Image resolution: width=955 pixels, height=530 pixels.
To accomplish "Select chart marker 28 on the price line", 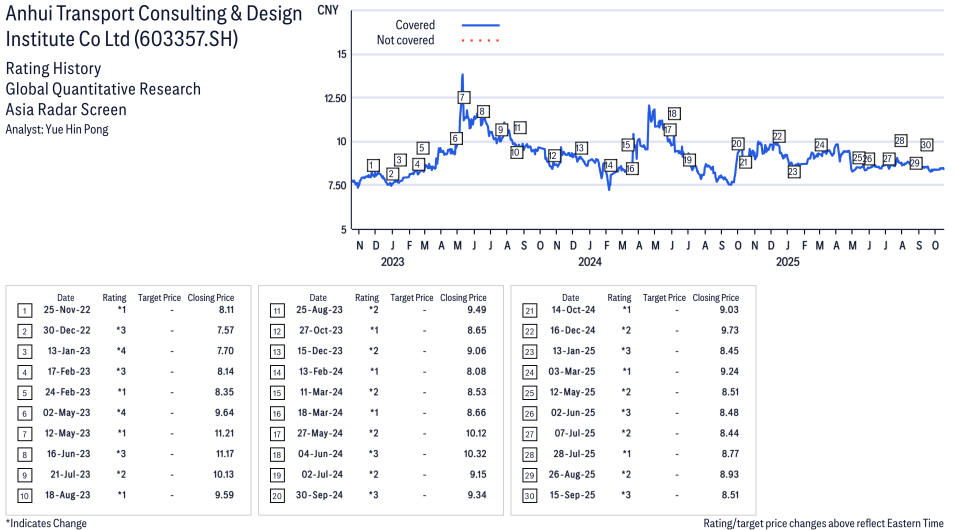I will point(900,141).
